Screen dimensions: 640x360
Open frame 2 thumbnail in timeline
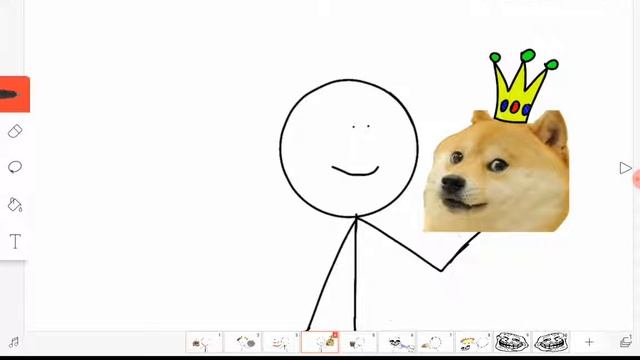point(243,342)
